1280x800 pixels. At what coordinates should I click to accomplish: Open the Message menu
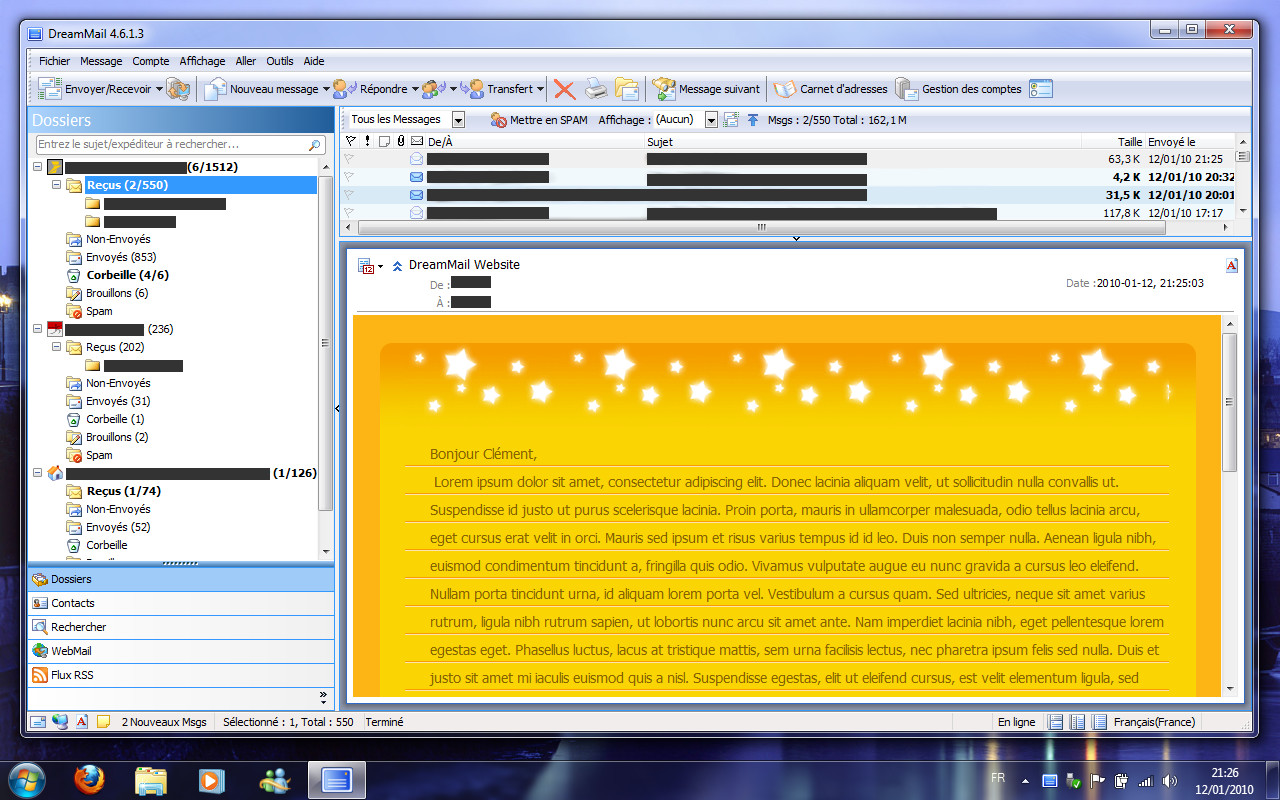(x=101, y=61)
